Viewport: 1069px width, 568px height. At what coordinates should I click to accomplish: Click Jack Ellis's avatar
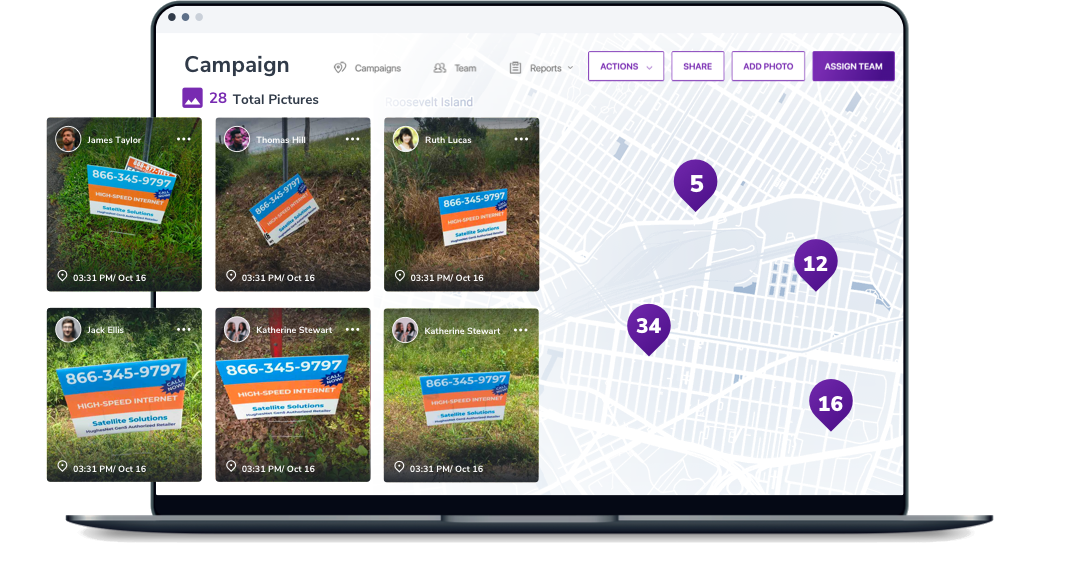point(68,329)
